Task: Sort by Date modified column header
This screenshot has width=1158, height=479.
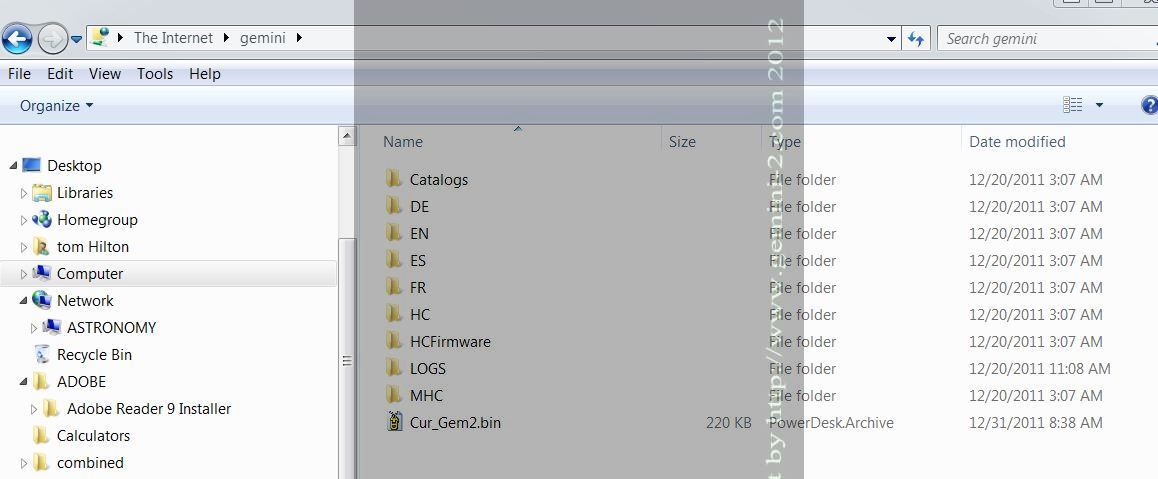Action: [1017, 142]
